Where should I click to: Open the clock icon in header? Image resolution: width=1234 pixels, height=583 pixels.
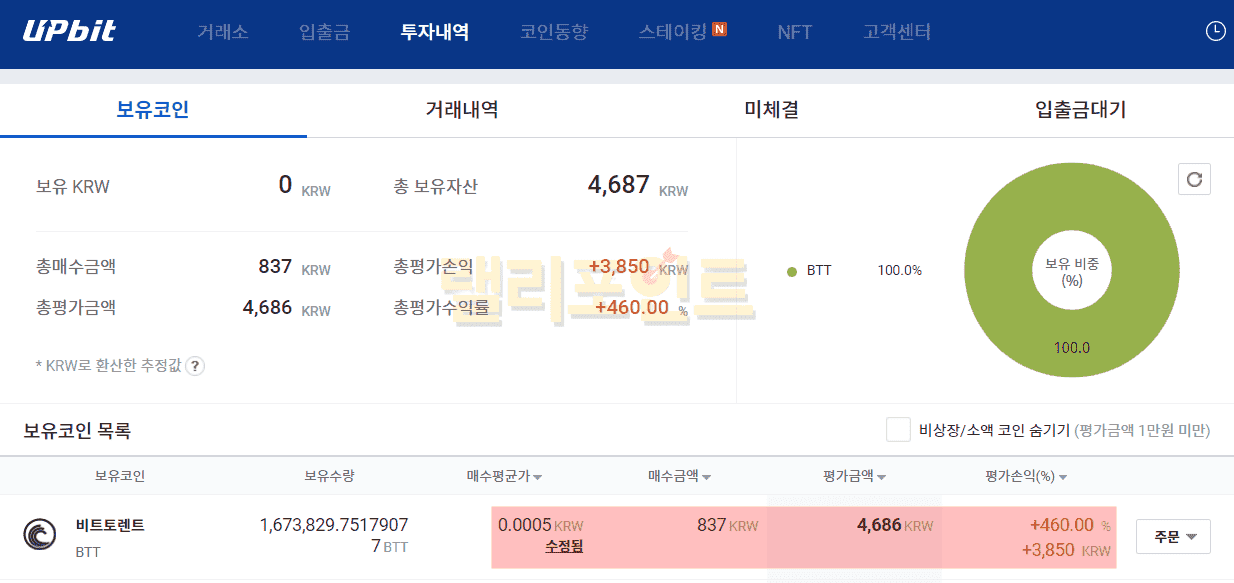pyautogui.click(x=1215, y=31)
